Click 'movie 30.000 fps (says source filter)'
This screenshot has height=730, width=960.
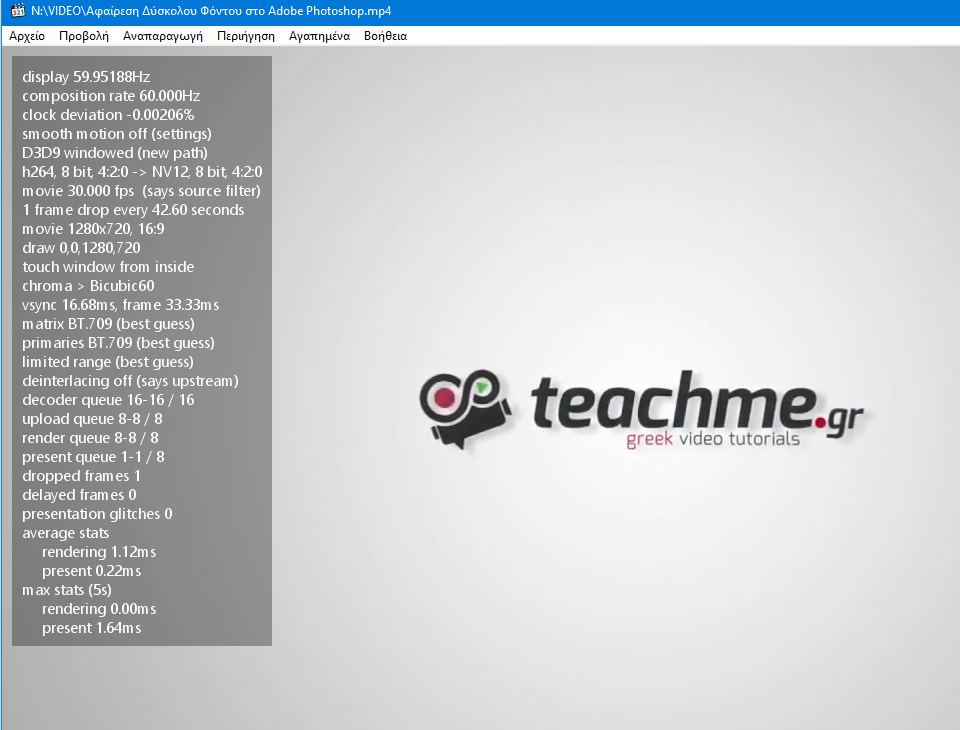141,191
